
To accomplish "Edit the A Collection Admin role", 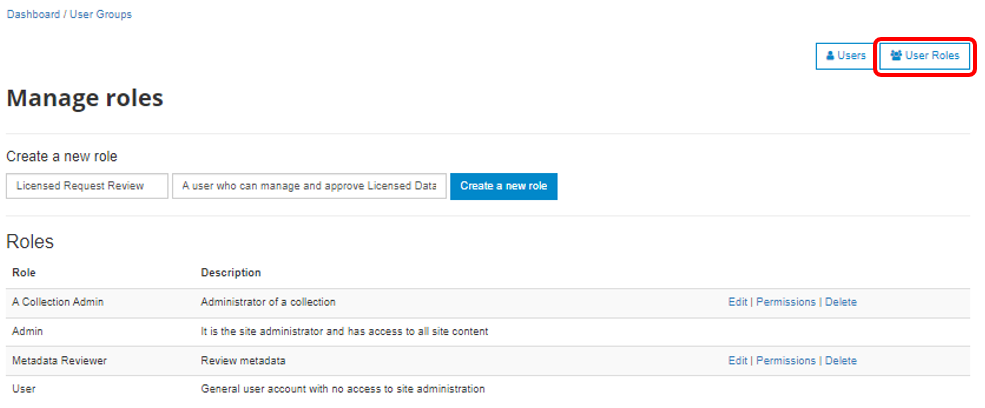I will click(737, 302).
